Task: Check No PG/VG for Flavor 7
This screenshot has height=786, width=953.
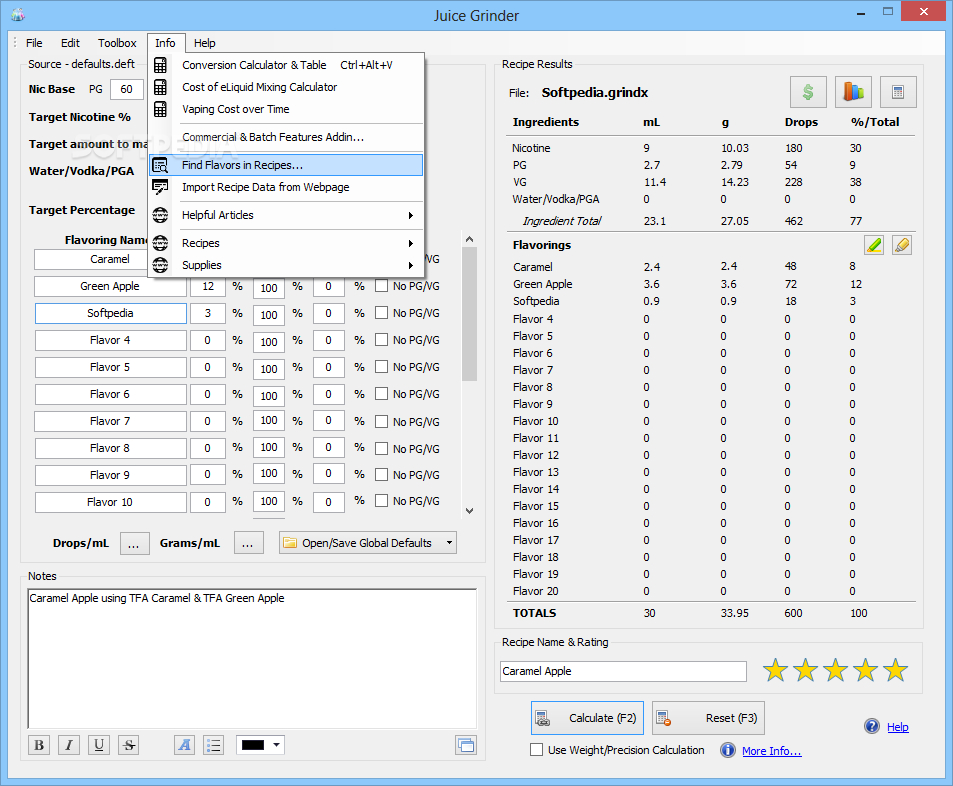Action: click(382, 421)
